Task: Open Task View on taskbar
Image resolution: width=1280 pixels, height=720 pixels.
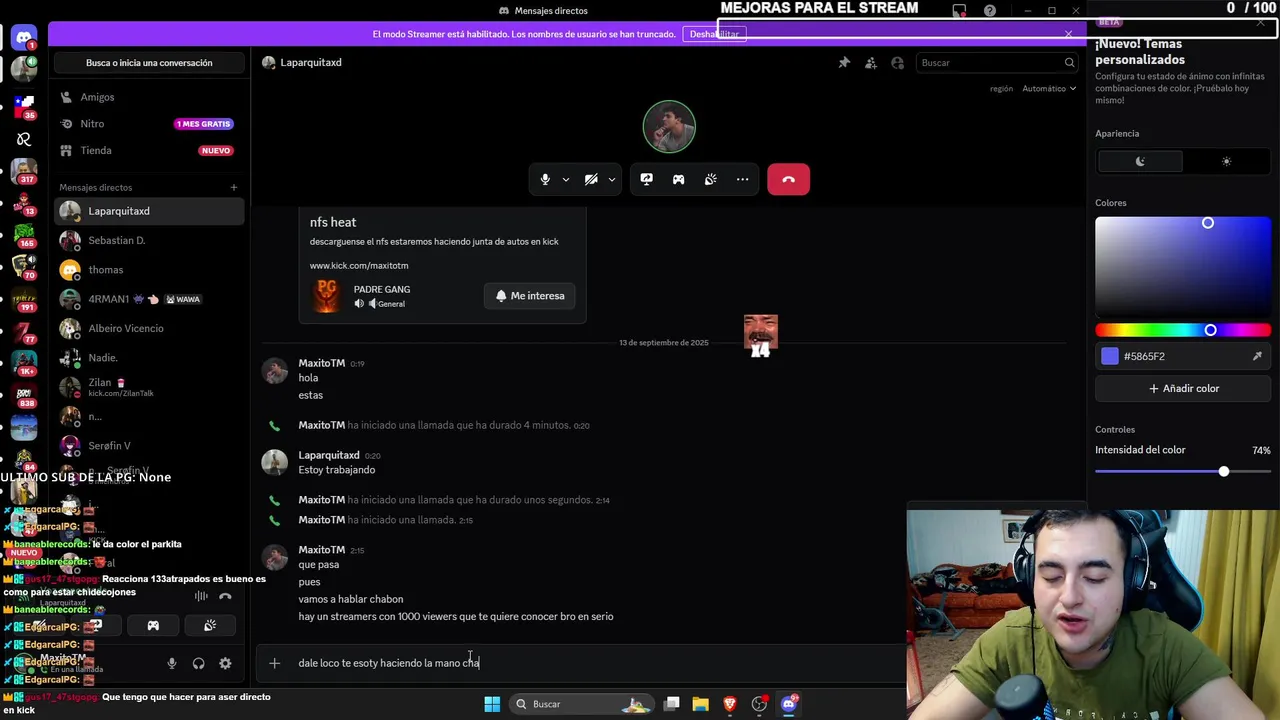Action: (x=672, y=704)
